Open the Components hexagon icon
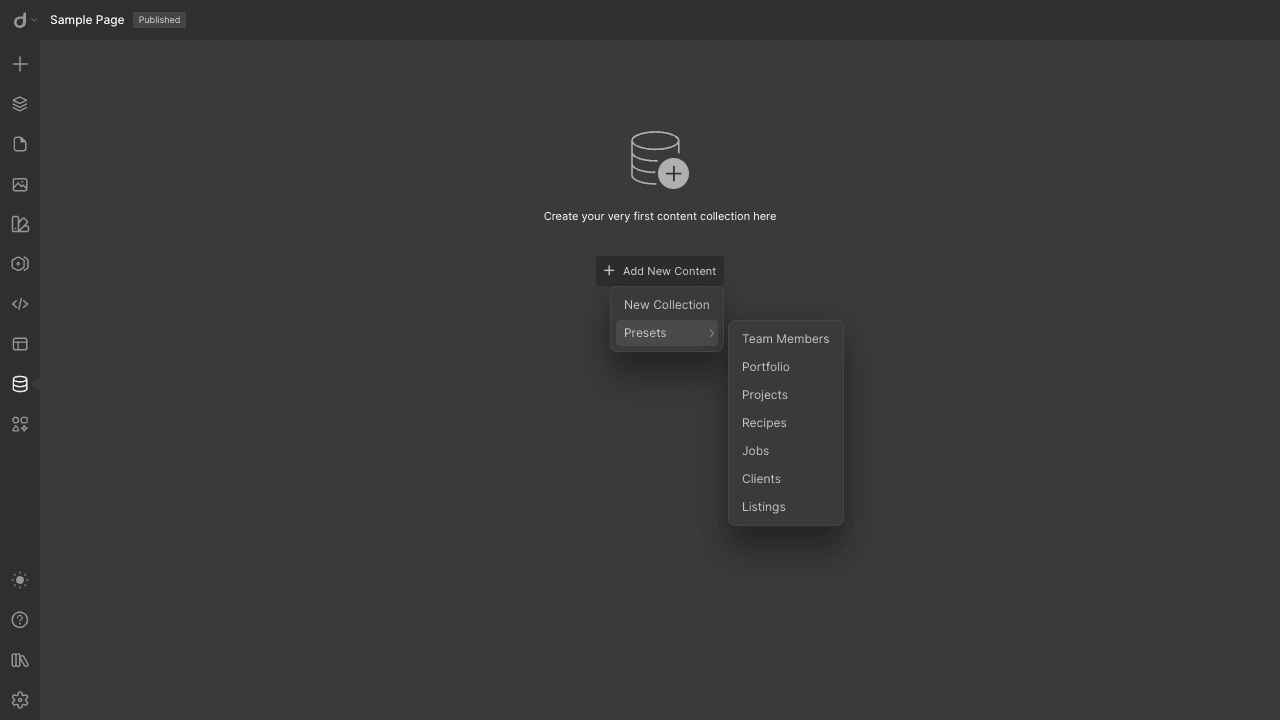This screenshot has height=720, width=1280. (x=20, y=264)
